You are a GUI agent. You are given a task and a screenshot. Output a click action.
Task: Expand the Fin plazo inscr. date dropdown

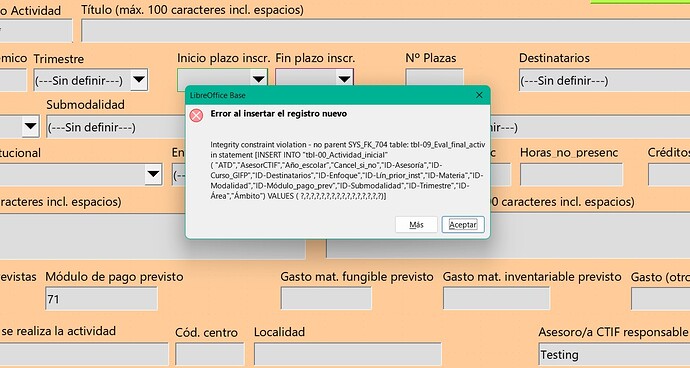[x=344, y=79]
